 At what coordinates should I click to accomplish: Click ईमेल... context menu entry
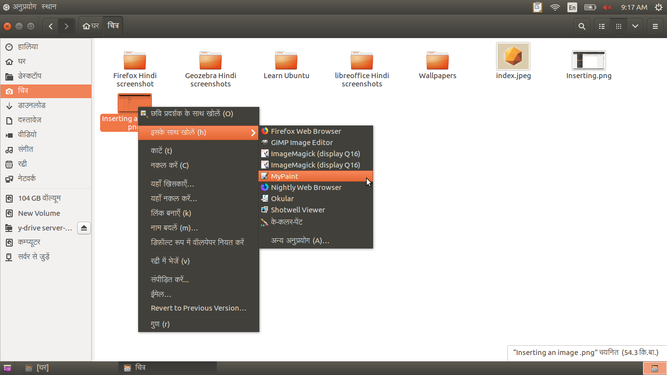(199, 294)
